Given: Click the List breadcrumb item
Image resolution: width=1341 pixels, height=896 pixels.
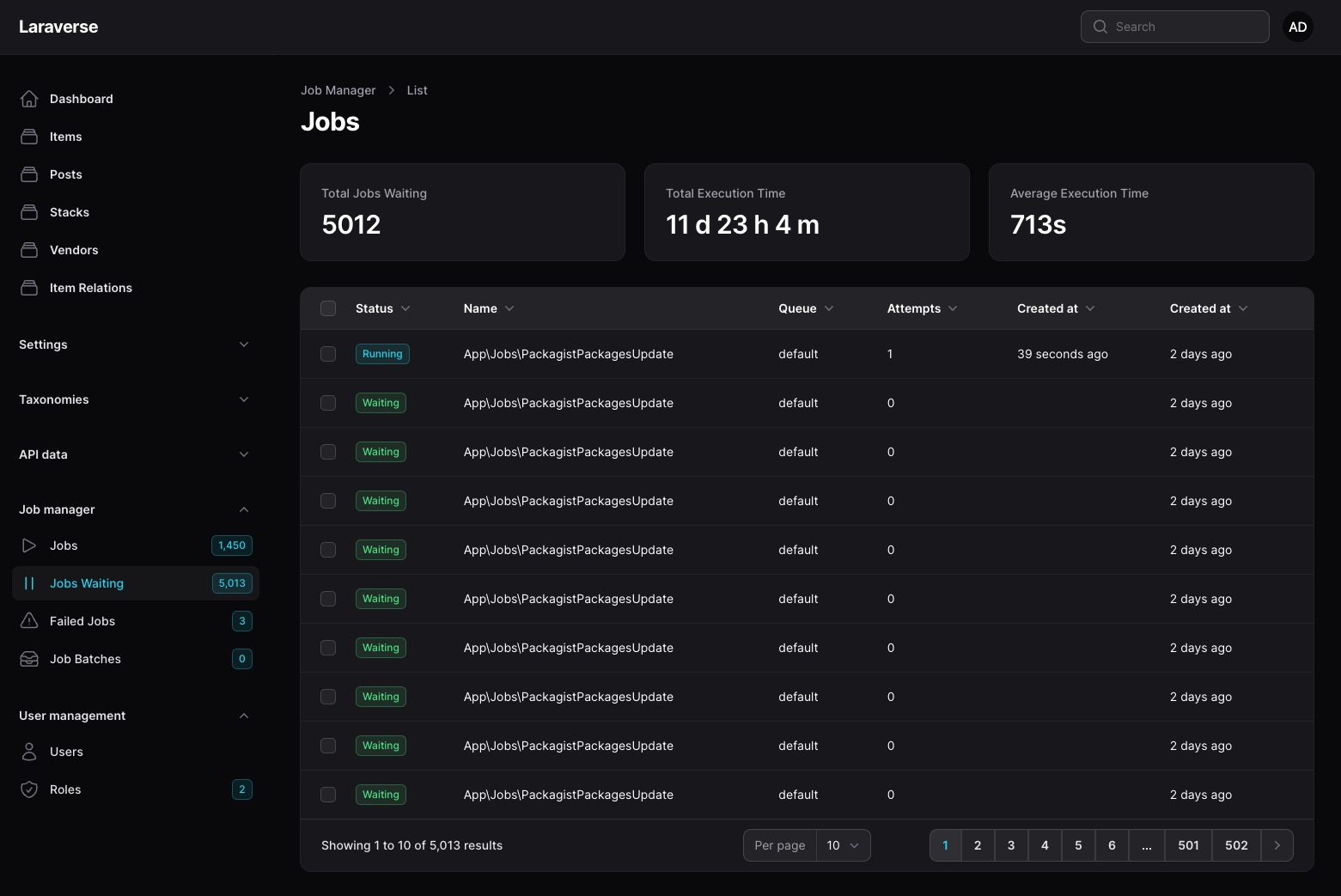Looking at the screenshot, I should tap(418, 90).
